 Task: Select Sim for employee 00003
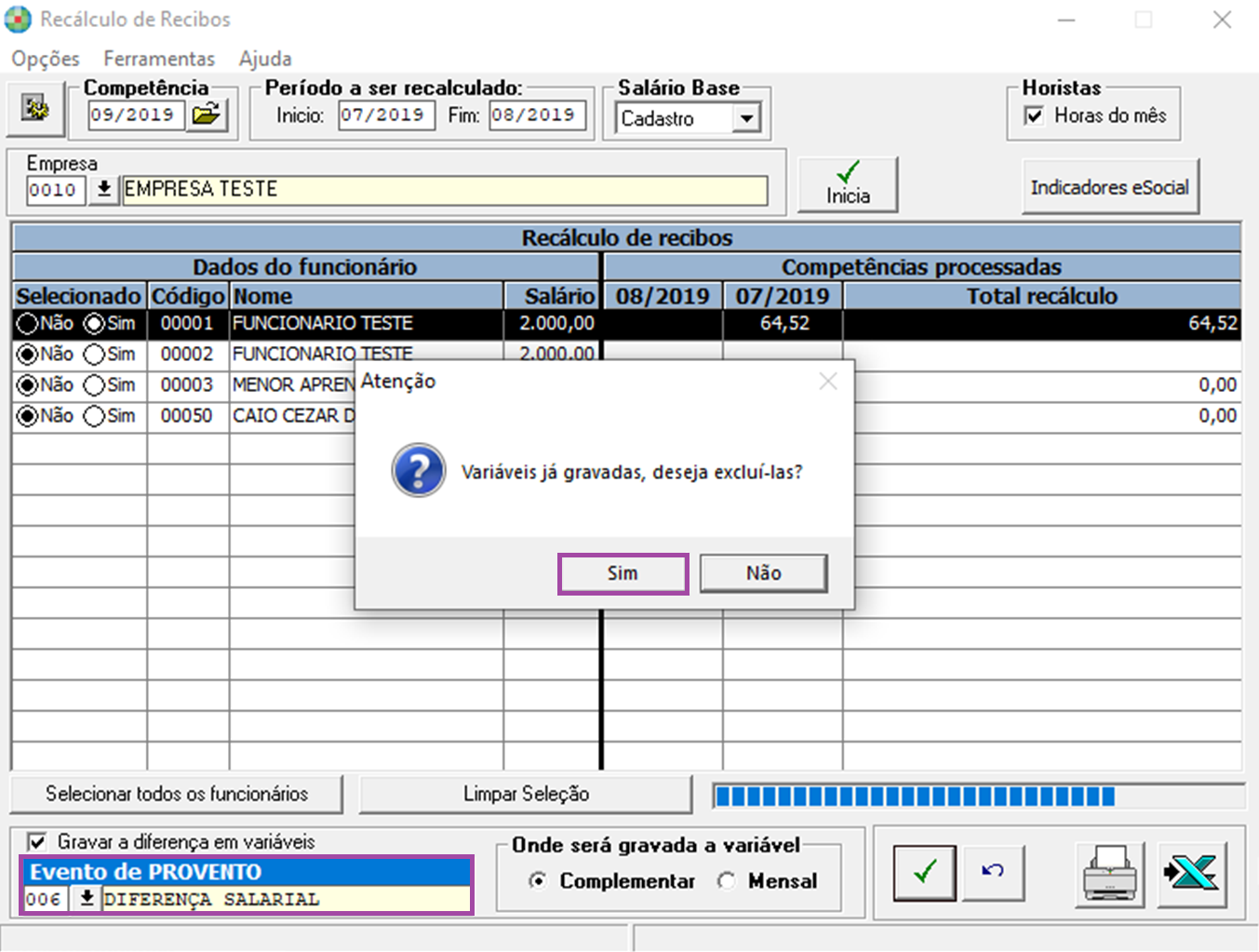[94, 385]
